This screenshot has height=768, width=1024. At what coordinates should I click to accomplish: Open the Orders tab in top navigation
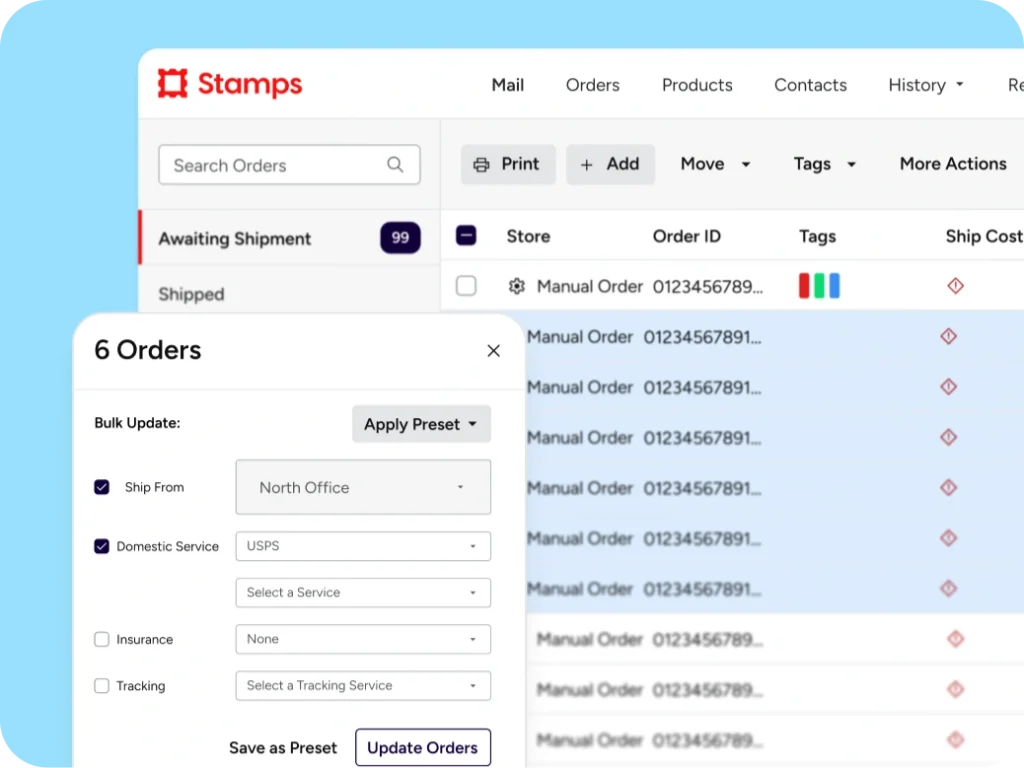point(592,85)
